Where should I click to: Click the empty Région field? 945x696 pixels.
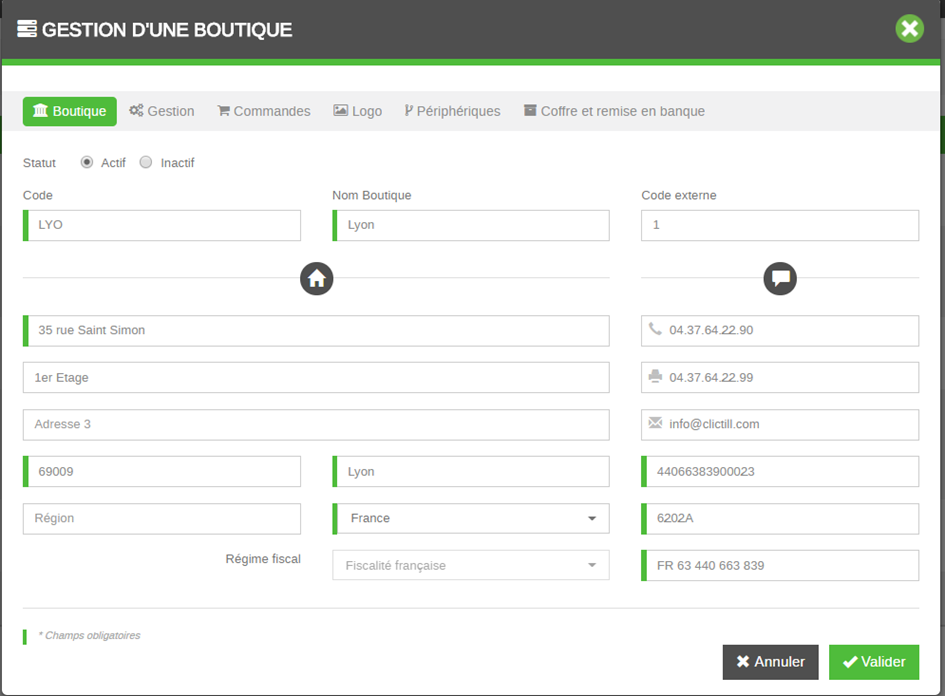pyautogui.click(x=162, y=519)
